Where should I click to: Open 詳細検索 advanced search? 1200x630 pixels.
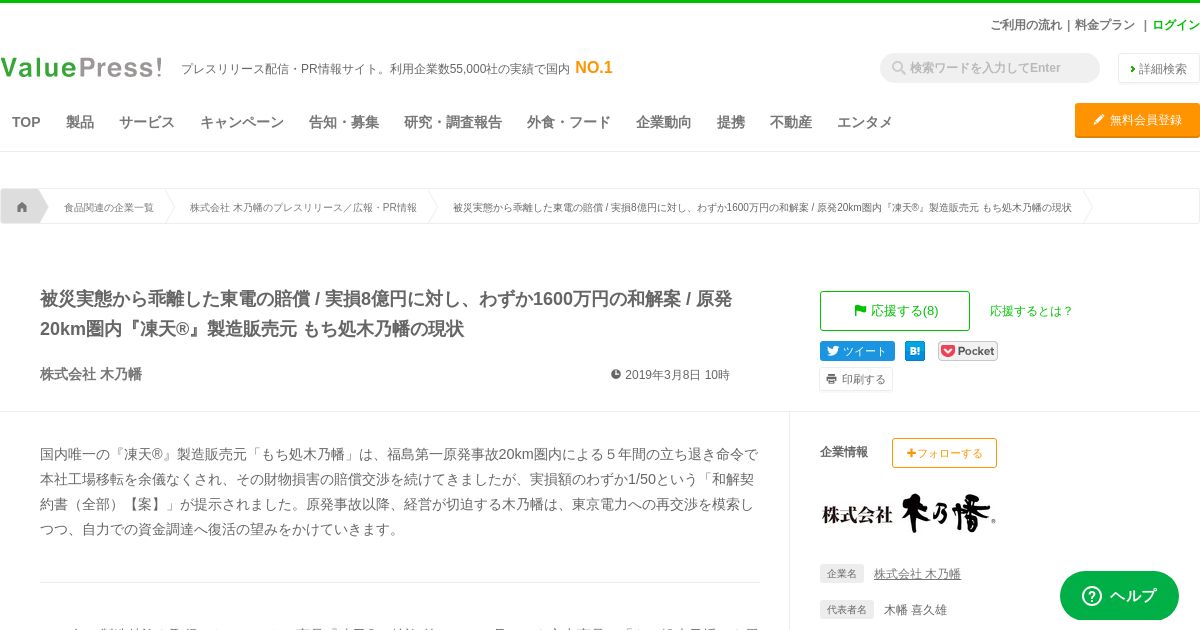click(1159, 68)
